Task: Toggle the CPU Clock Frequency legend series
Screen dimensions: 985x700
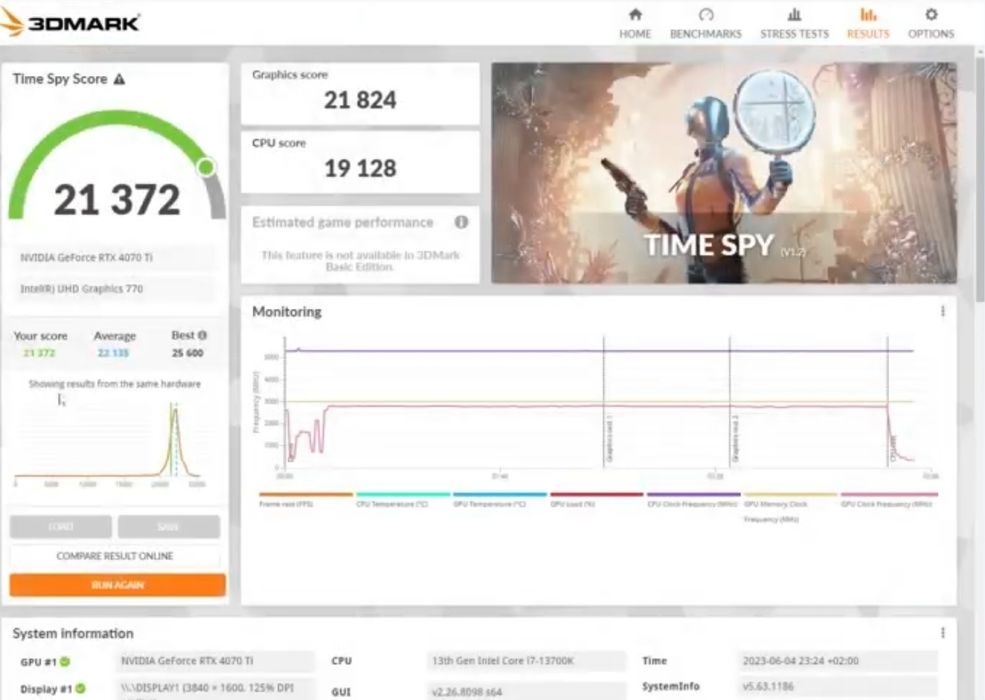Action: 694,500
